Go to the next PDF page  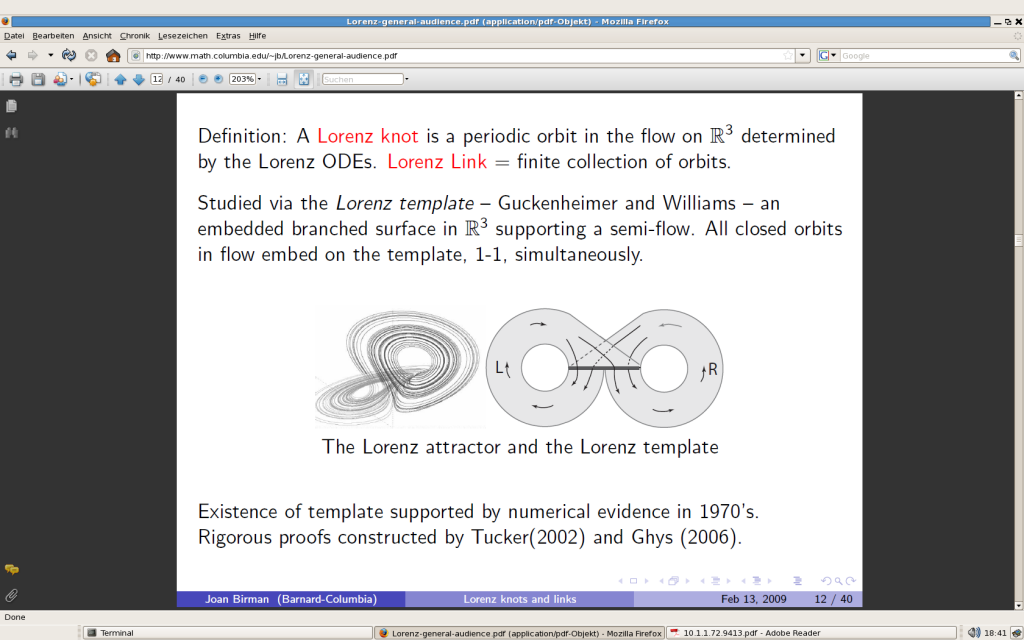(139, 79)
